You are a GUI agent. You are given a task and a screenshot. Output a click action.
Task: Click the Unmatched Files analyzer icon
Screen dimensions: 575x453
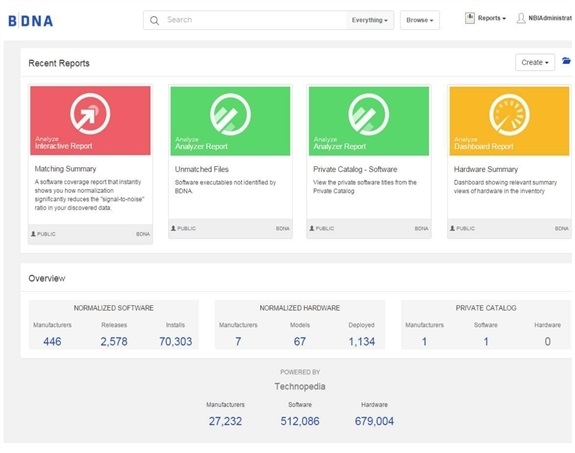[x=230, y=114]
